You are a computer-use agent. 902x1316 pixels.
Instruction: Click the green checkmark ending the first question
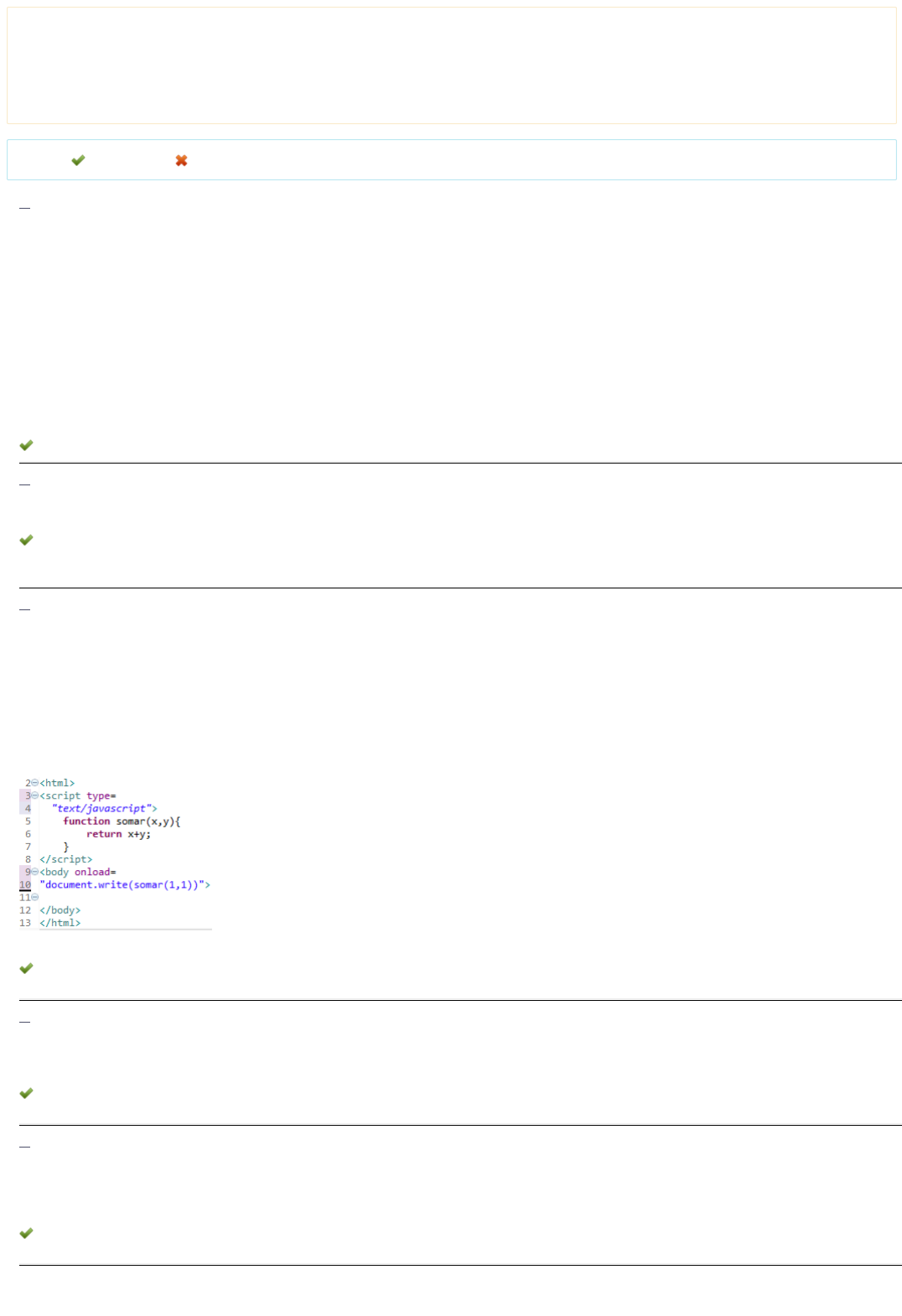pyautogui.click(x=26, y=445)
